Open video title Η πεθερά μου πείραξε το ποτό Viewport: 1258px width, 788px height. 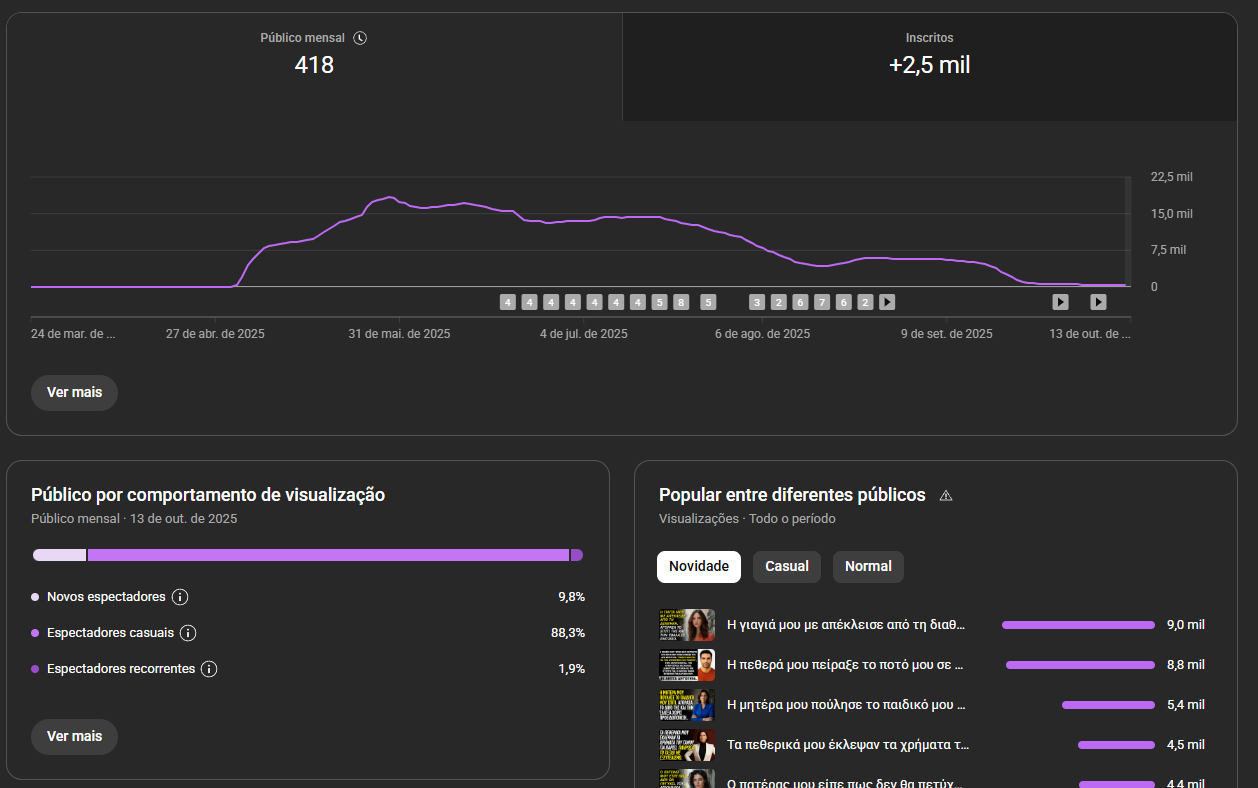pos(845,664)
